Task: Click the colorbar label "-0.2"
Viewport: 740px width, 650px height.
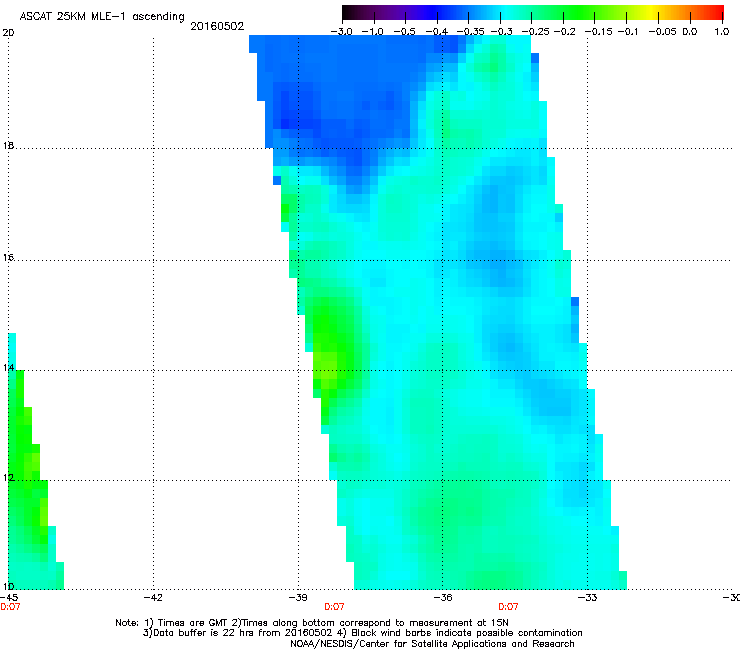Action: [x=565, y=32]
